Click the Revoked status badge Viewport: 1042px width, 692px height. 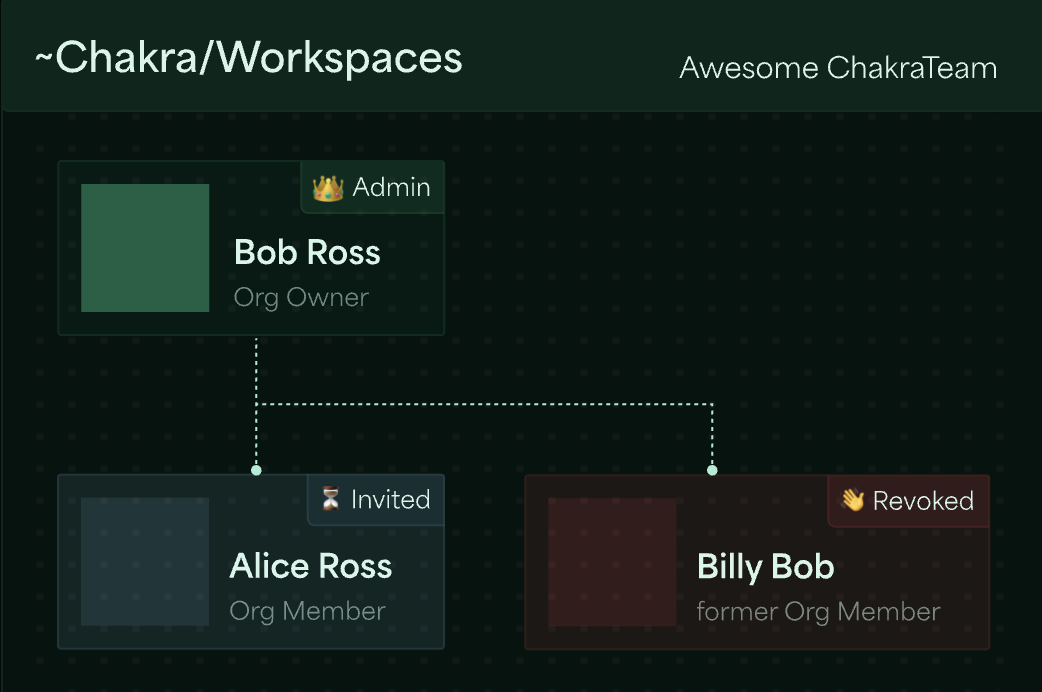coord(908,501)
